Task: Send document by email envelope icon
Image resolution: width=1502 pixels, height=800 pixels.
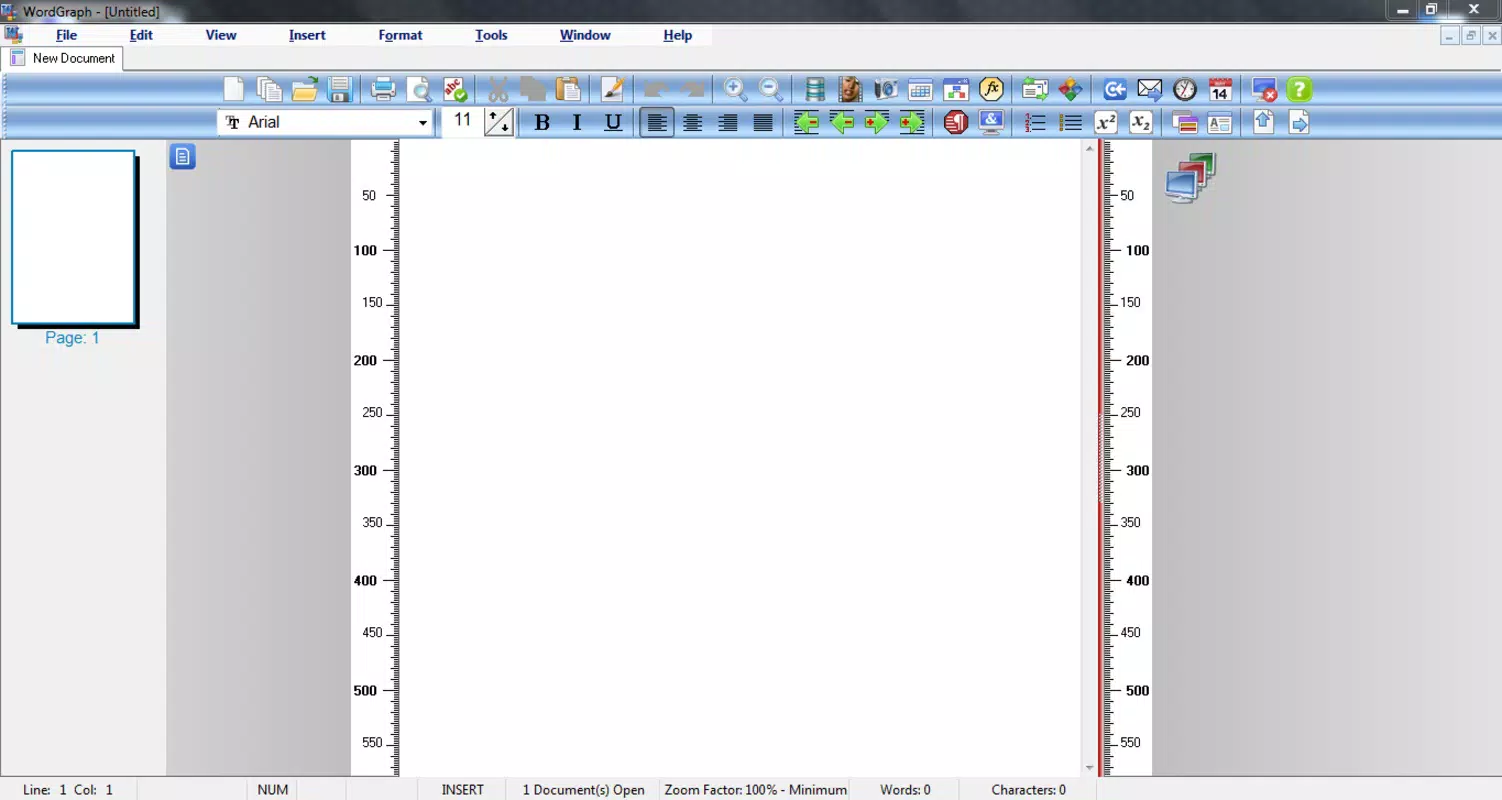Action: pos(1150,89)
